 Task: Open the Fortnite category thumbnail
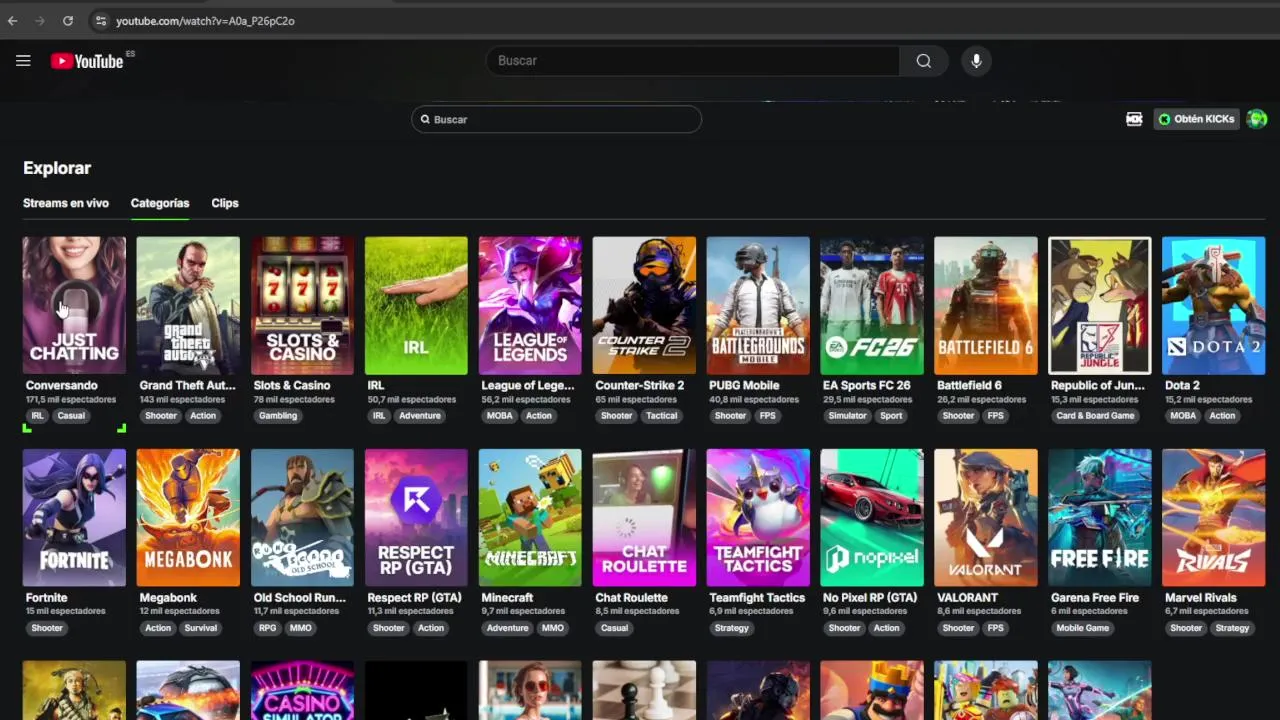(x=74, y=517)
